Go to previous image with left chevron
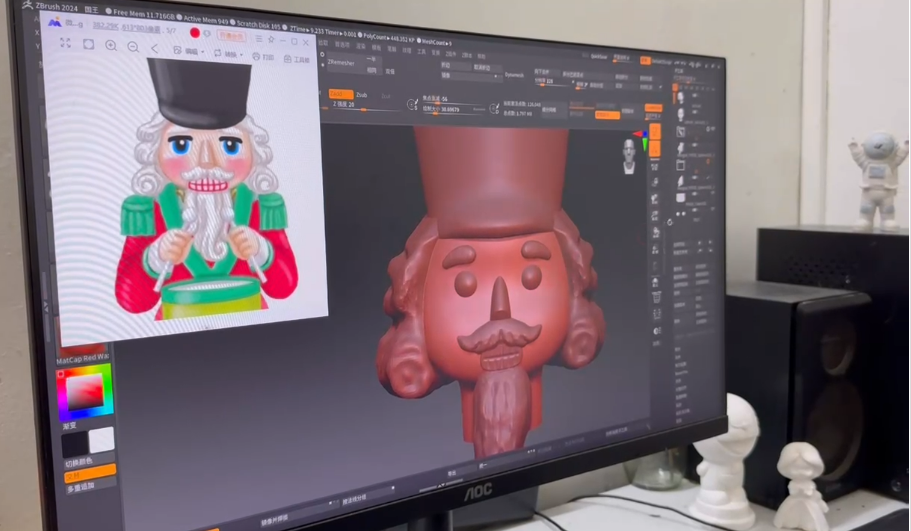The image size is (911, 531). click(x=155, y=48)
